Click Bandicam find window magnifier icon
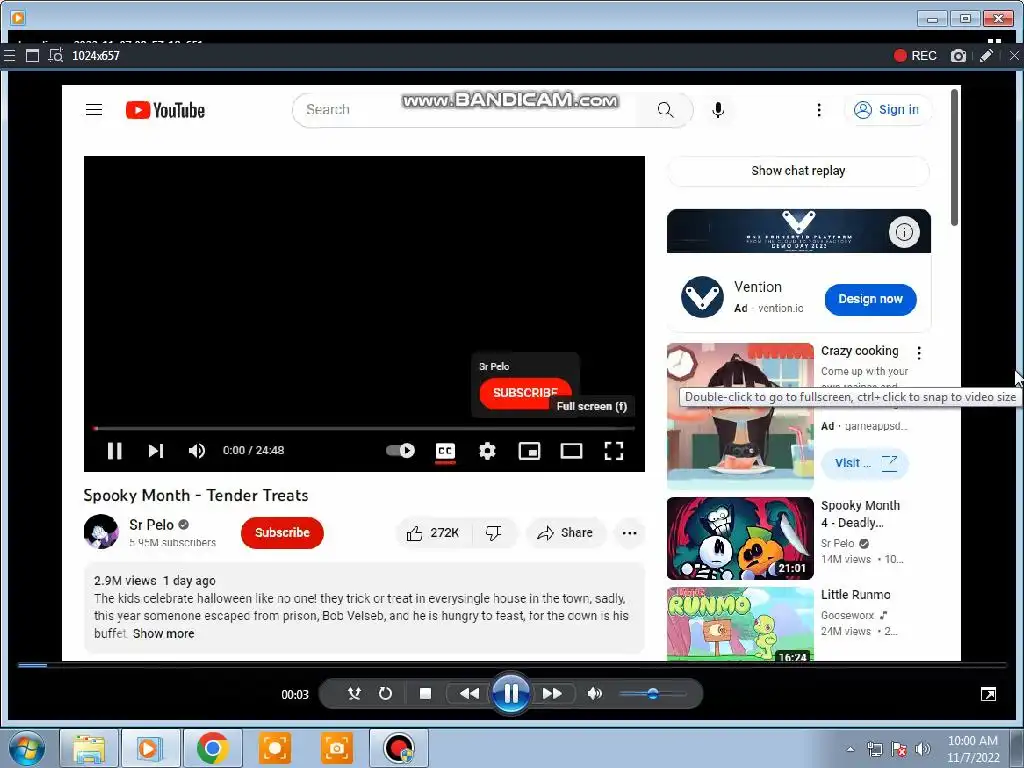This screenshot has height=768, width=1024. (x=56, y=56)
